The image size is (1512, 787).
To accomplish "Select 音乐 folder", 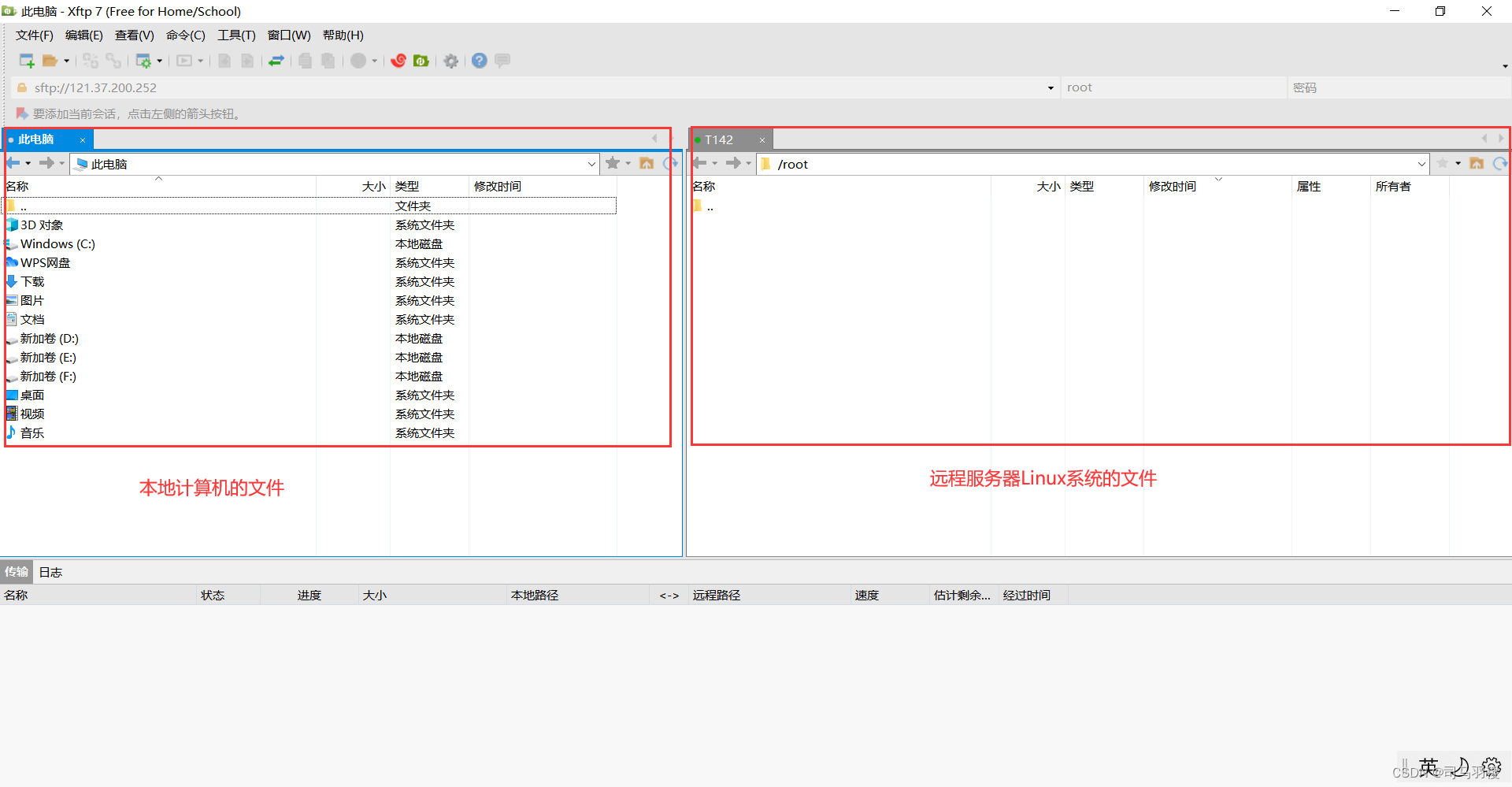I will (32, 433).
